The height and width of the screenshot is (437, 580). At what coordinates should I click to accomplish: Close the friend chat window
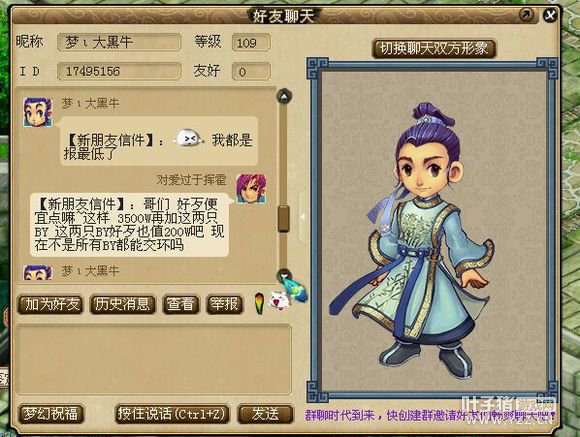pyautogui.click(x=550, y=15)
